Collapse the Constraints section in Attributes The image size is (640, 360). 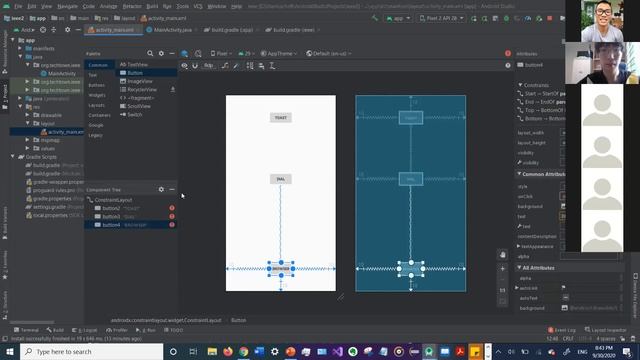[x=520, y=85]
